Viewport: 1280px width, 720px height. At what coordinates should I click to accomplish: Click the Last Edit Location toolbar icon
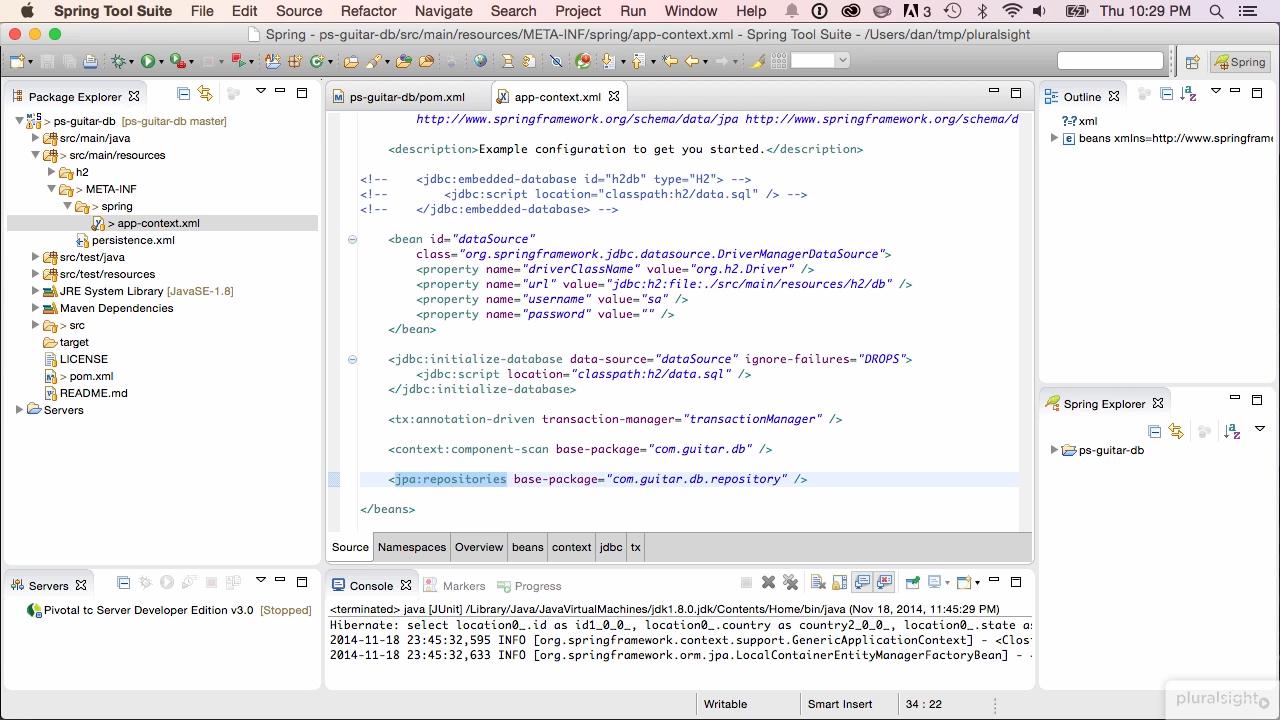[x=670, y=61]
